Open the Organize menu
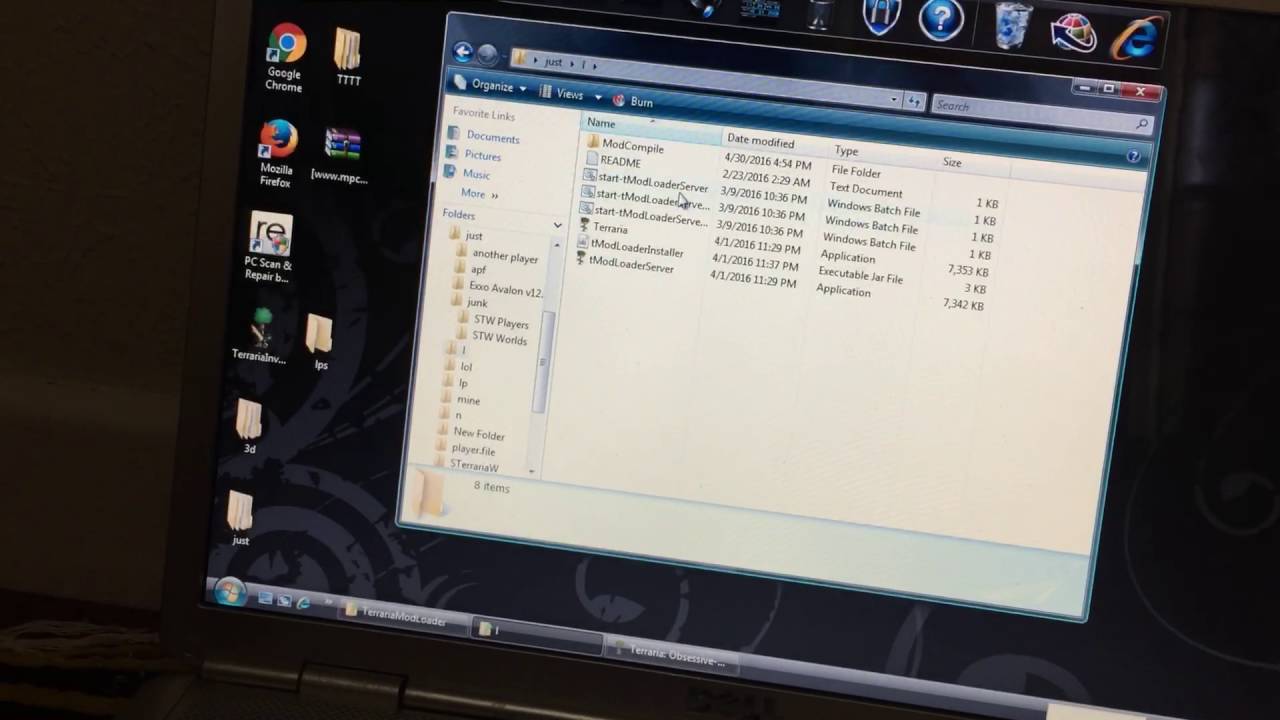This screenshot has height=720, width=1280. [490, 86]
